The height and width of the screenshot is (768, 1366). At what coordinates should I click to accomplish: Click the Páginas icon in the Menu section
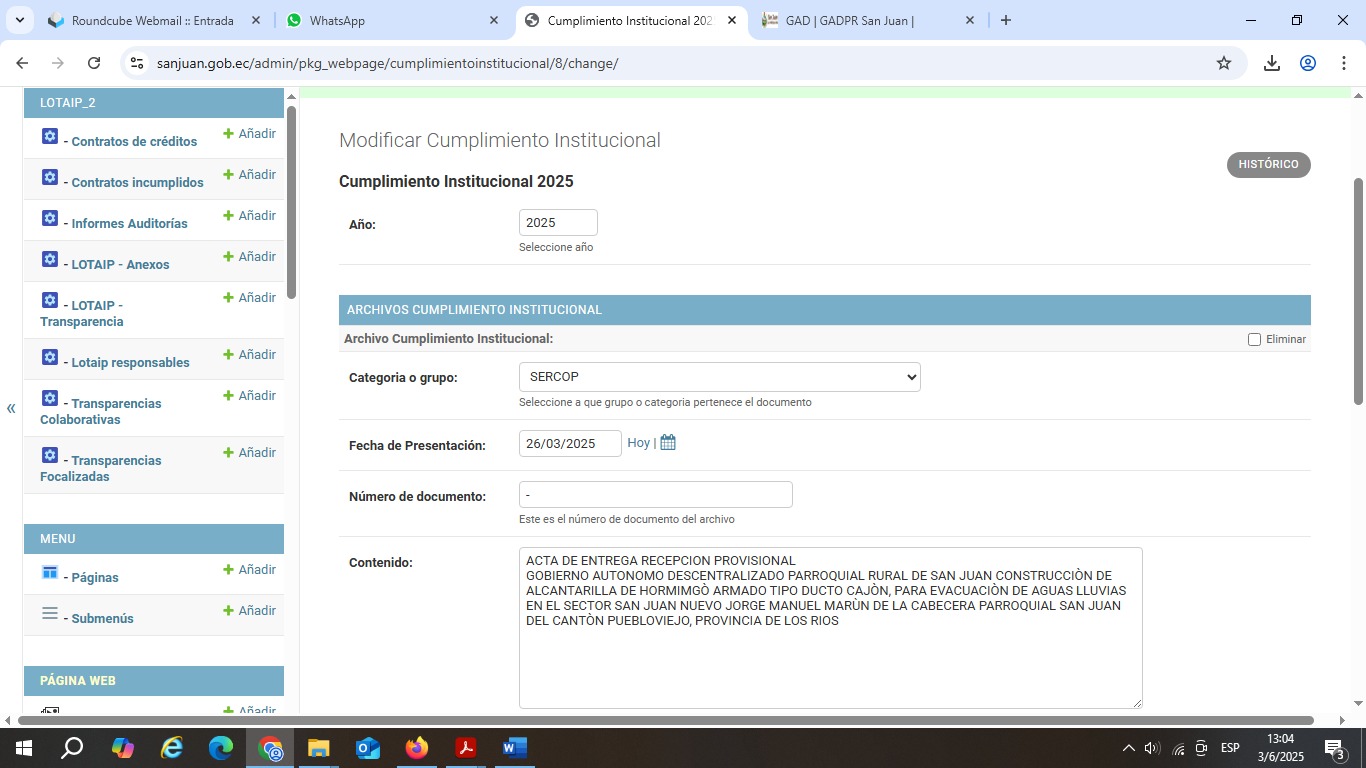pyautogui.click(x=50, y=572)
